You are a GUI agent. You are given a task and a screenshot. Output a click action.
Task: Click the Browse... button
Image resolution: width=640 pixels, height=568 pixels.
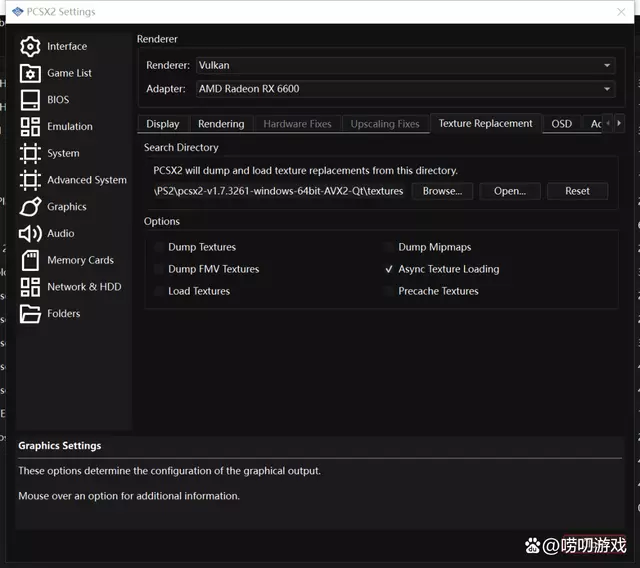click(x=442, y=191)
